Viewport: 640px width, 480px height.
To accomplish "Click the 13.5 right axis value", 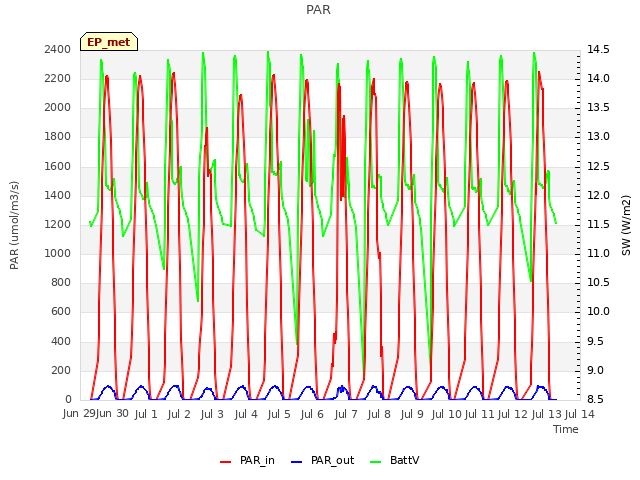I will pos(598,108).
